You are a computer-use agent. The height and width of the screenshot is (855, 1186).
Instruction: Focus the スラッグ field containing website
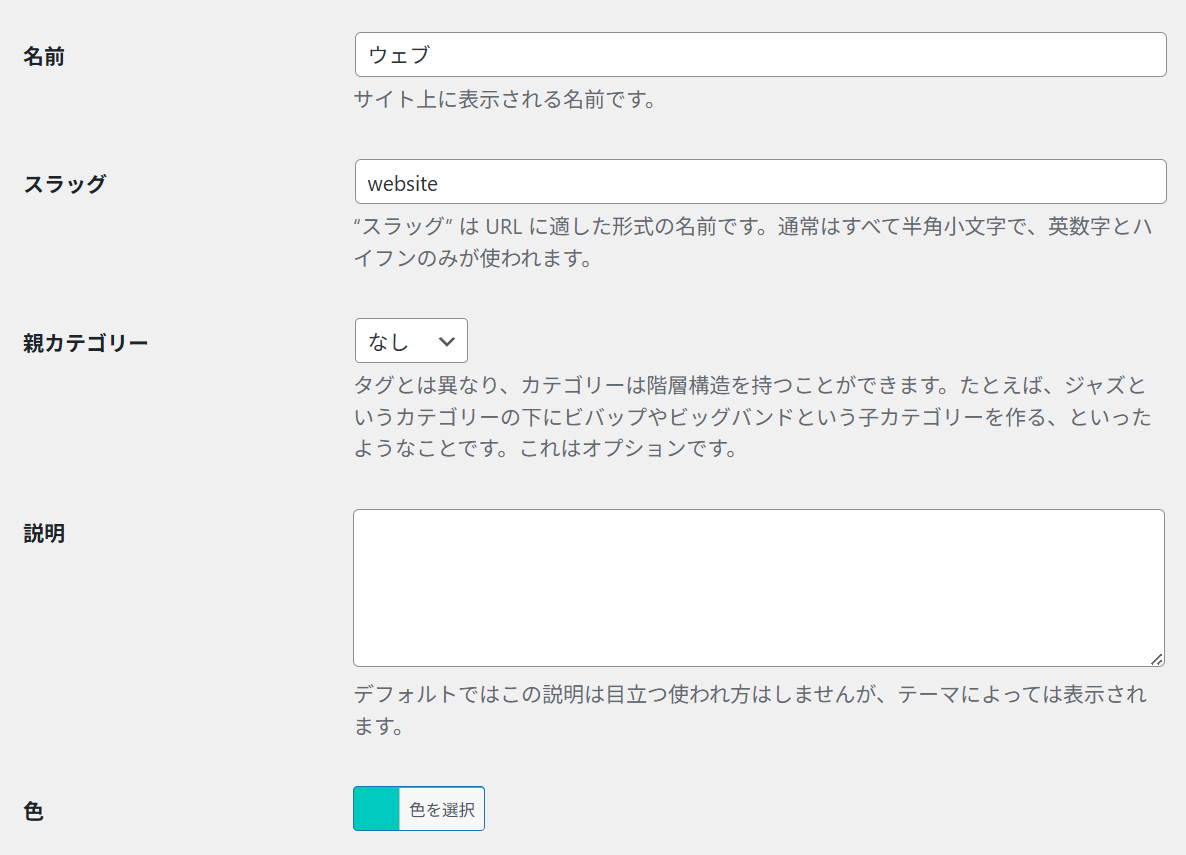point(760,182)
